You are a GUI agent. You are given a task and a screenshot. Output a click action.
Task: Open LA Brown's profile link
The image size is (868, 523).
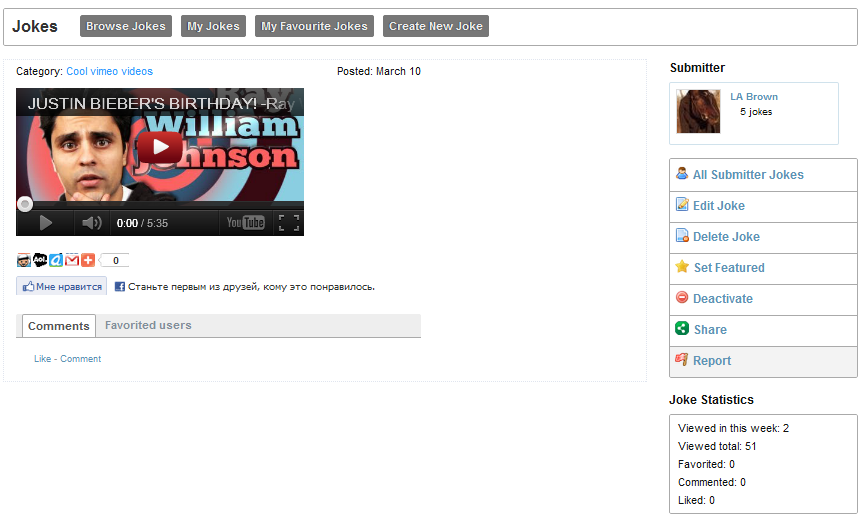click(754, 96)
